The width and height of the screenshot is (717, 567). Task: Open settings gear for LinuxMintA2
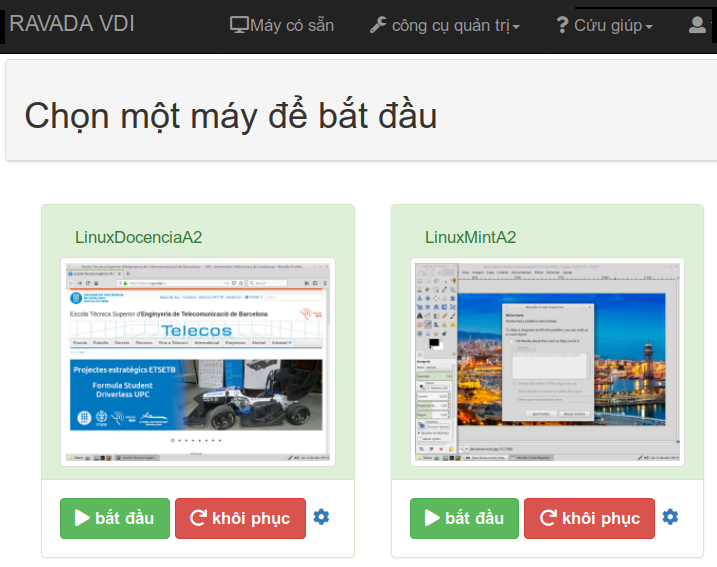(x=670, y=517)
